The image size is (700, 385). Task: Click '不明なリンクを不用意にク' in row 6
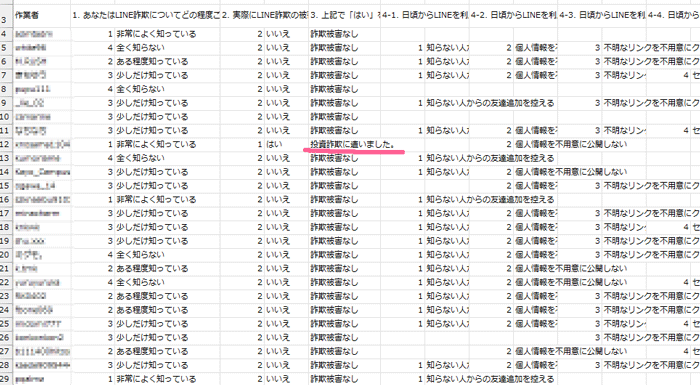point(651,62)
